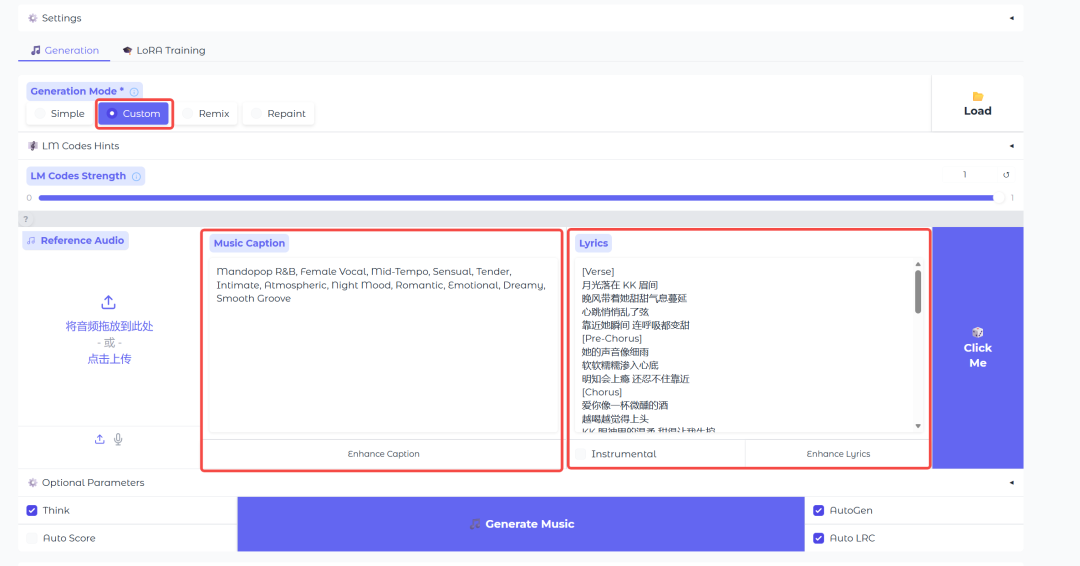The height and width of the screenshot is (566, 1080).
Task: Click the microphone record icon
Action: [x=118, y=439]
